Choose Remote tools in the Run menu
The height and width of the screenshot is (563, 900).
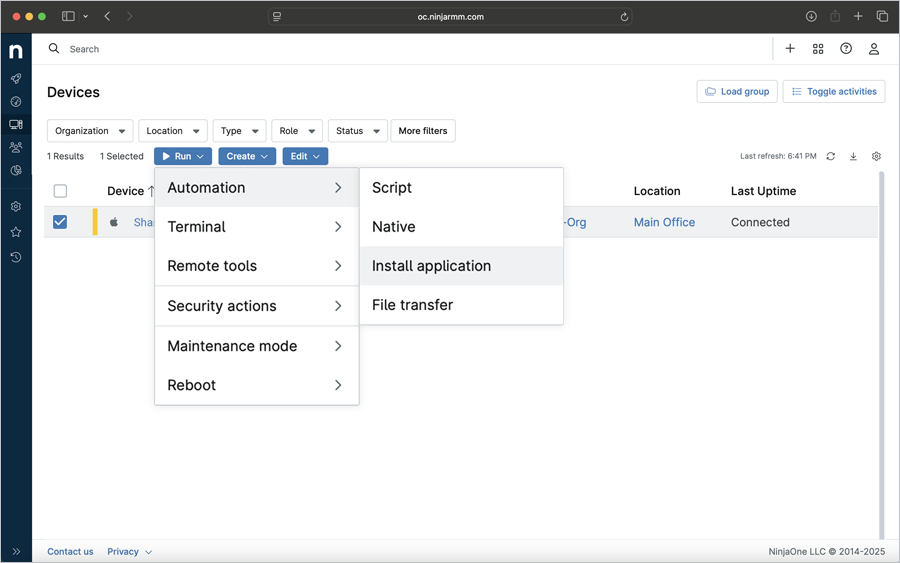coord(212,266)
